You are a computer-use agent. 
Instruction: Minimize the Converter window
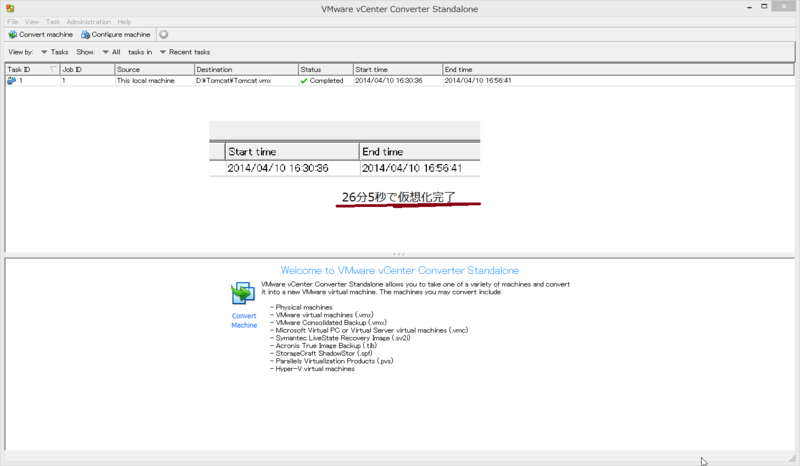pyautogui.click(x=749, y=7)
